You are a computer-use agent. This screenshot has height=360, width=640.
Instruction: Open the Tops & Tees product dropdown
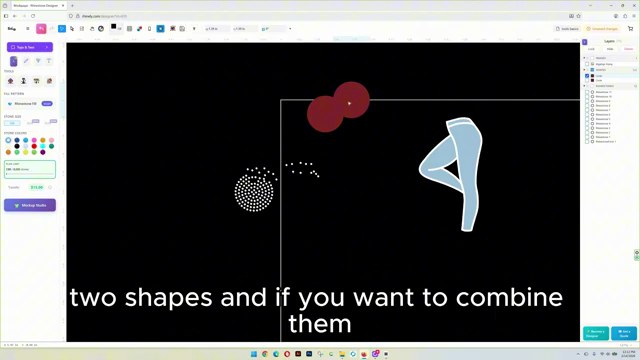tap(30, 47)
